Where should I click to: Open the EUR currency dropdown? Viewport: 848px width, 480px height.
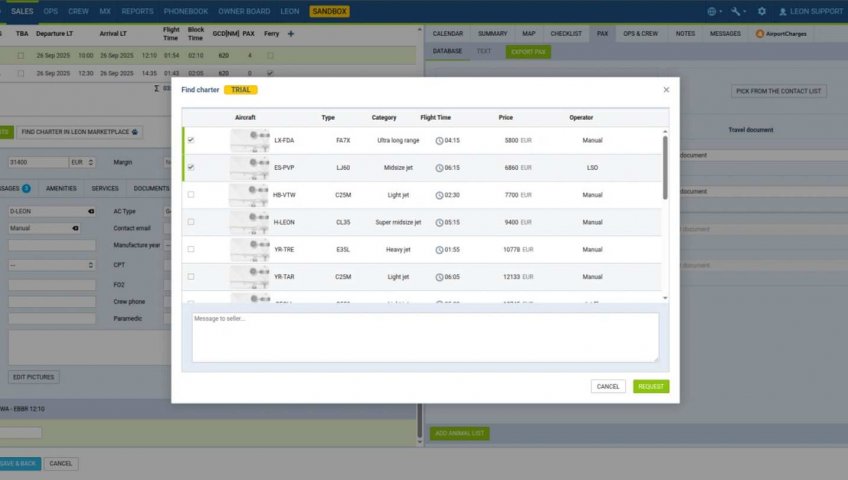[82, 161]
